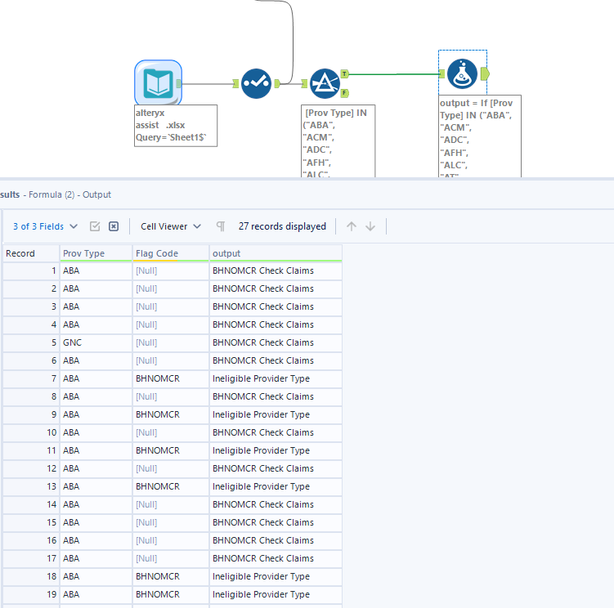Select Ineligible Provider Type cell in row 18
The image size is (614, 608).
[x=276, y=576]
